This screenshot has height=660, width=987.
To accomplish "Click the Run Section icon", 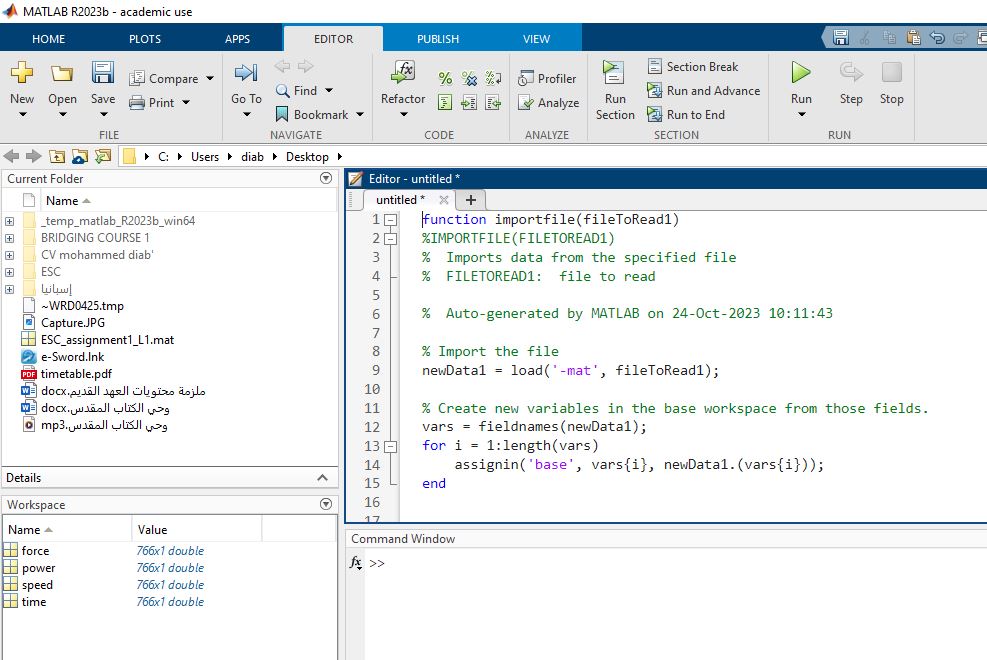I will [613, 73].
